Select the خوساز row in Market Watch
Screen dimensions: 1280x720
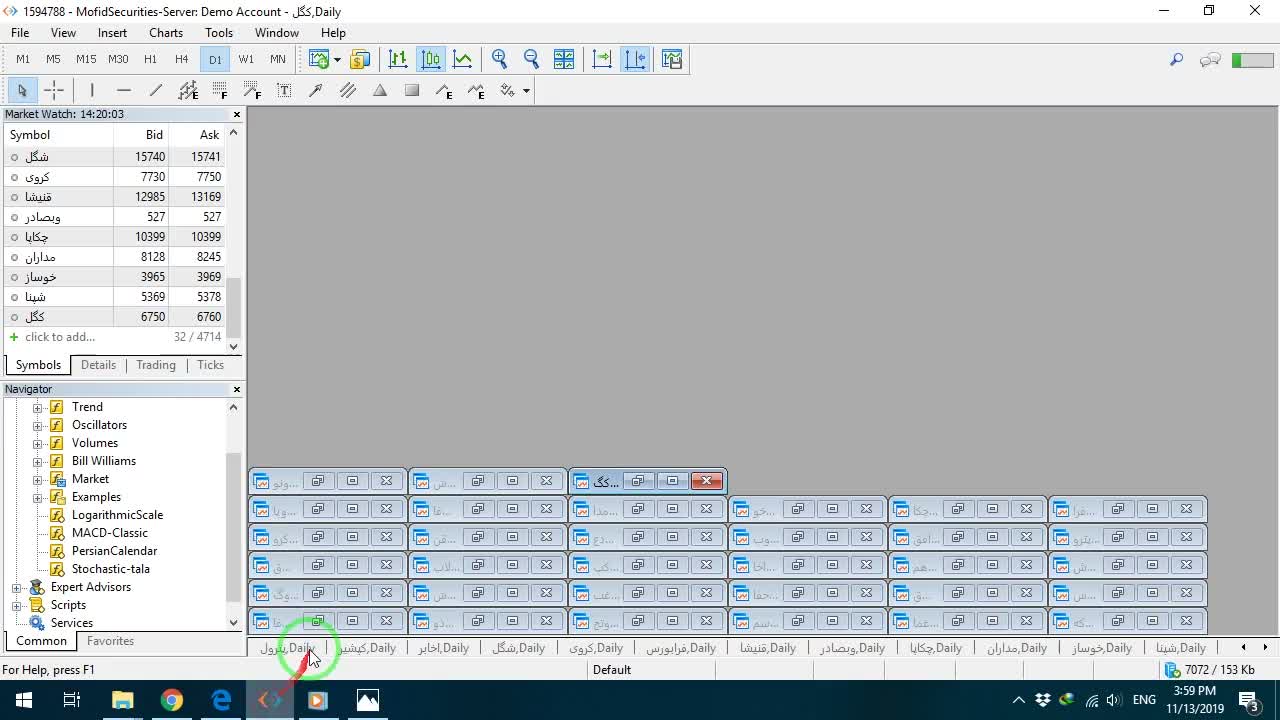point(115,277)
